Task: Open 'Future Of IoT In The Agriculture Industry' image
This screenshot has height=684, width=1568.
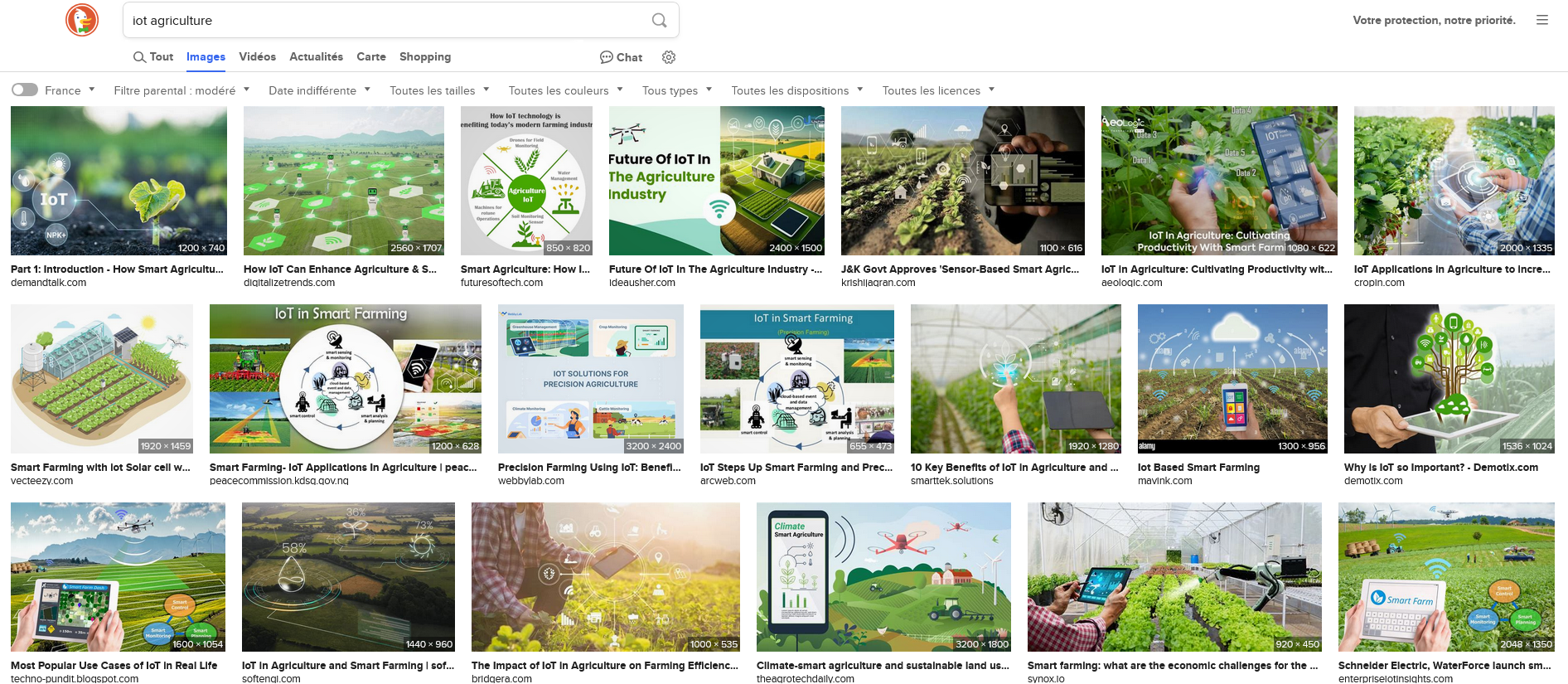Action: pos(717,181)
